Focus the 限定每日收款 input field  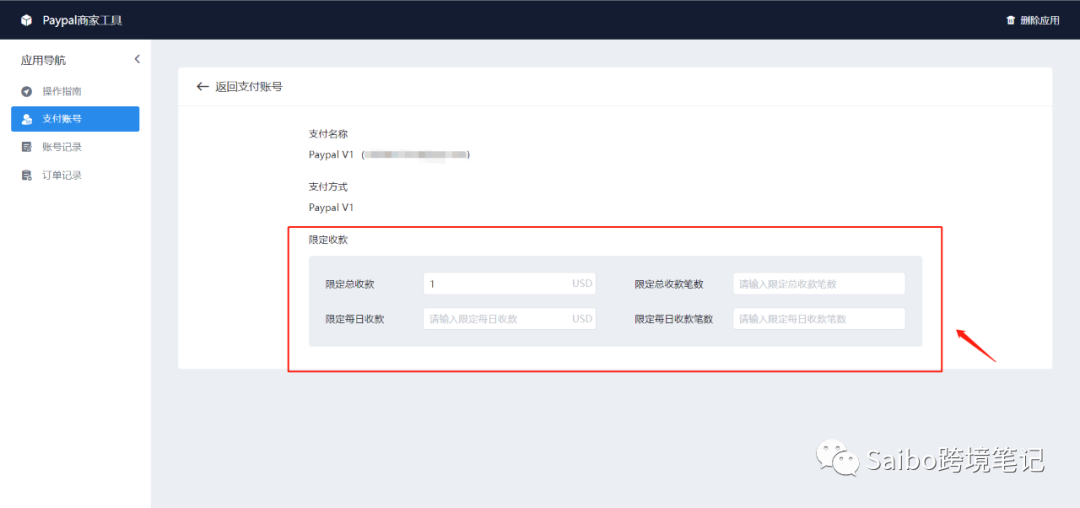[509, 319]
